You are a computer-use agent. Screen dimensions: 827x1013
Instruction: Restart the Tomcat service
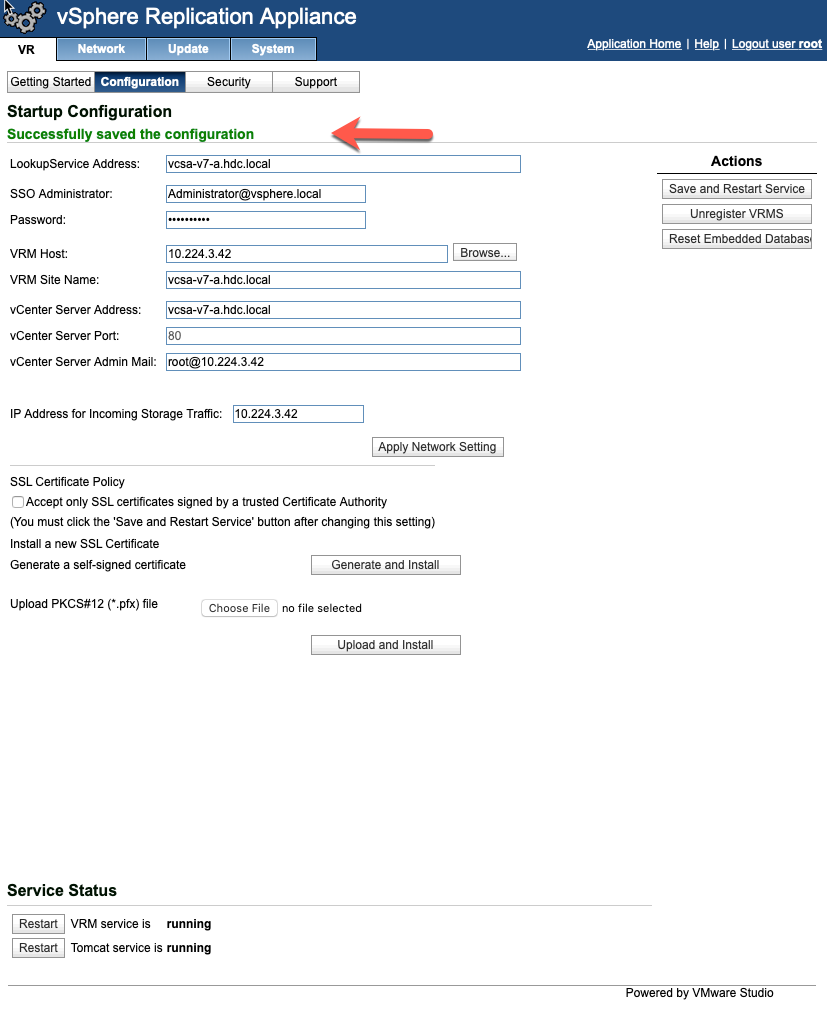point(38,948)
